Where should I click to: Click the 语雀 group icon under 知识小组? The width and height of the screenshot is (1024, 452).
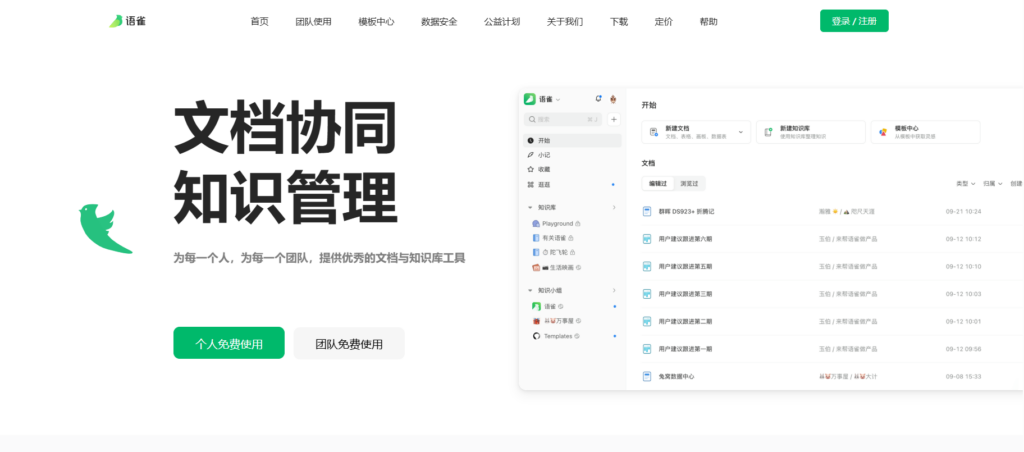pyautogui.click(x=536, y=306)
